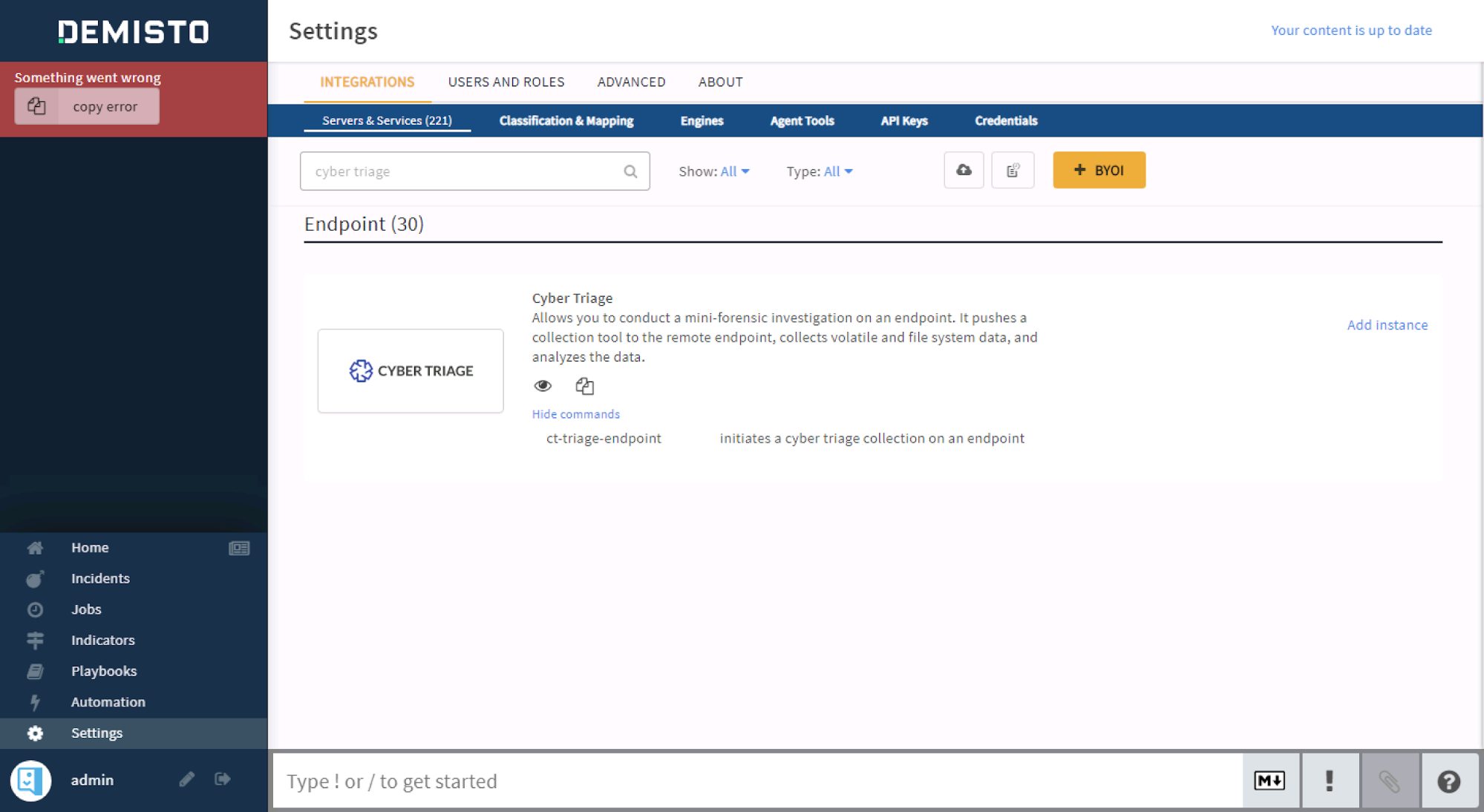The height and width of the screenshot is (812, 1484).
Task: Click the BYOI button
Action: click(x=1099, y=170)
